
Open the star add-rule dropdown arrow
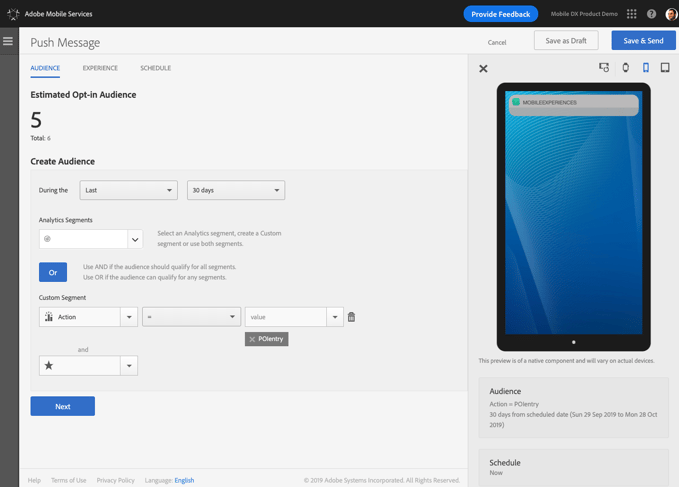[x=129, y=365]
